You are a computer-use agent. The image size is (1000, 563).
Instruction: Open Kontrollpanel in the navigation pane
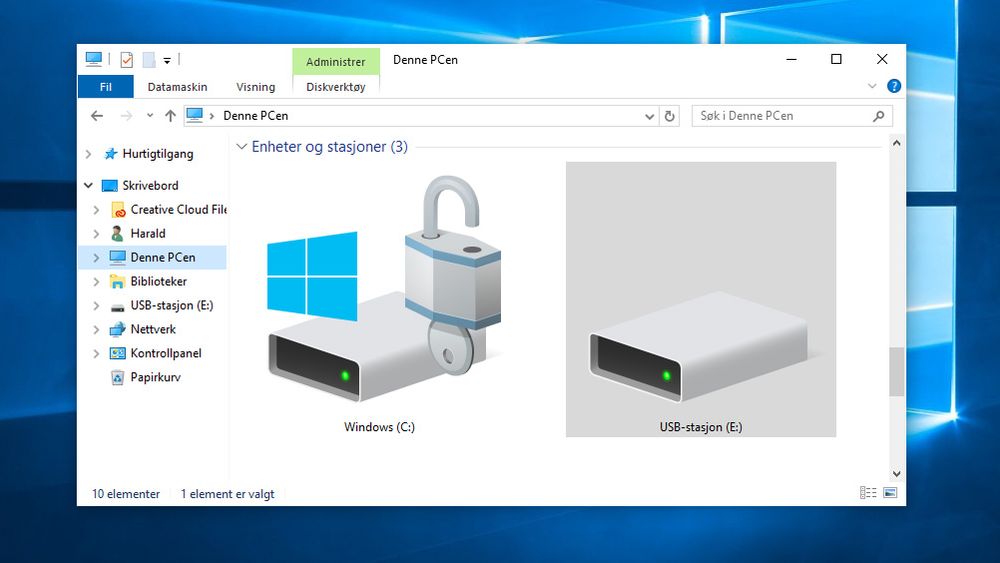(166, 353)
